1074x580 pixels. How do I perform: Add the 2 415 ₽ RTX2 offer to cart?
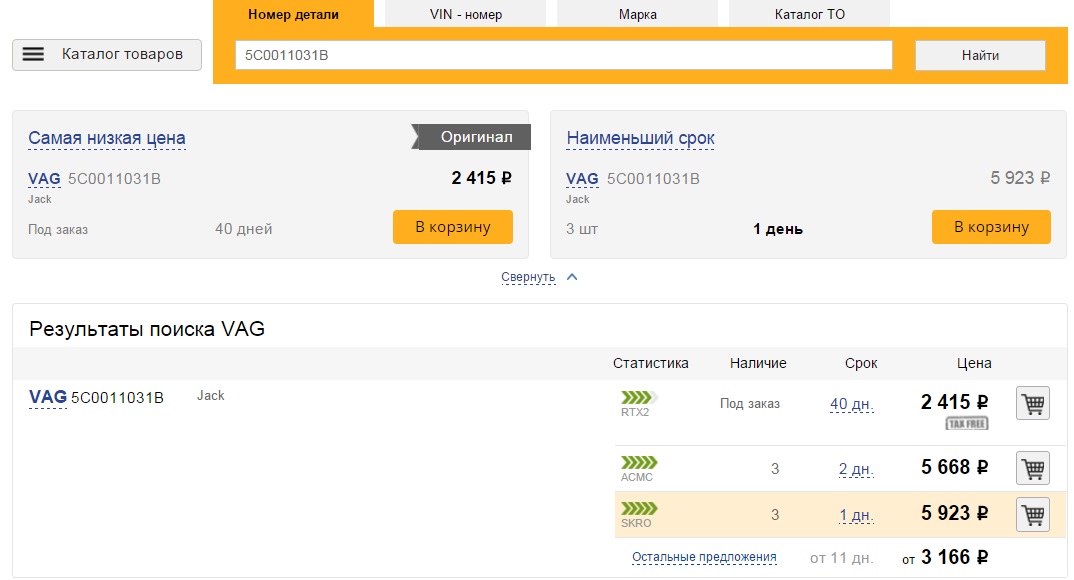point(1033,403)
